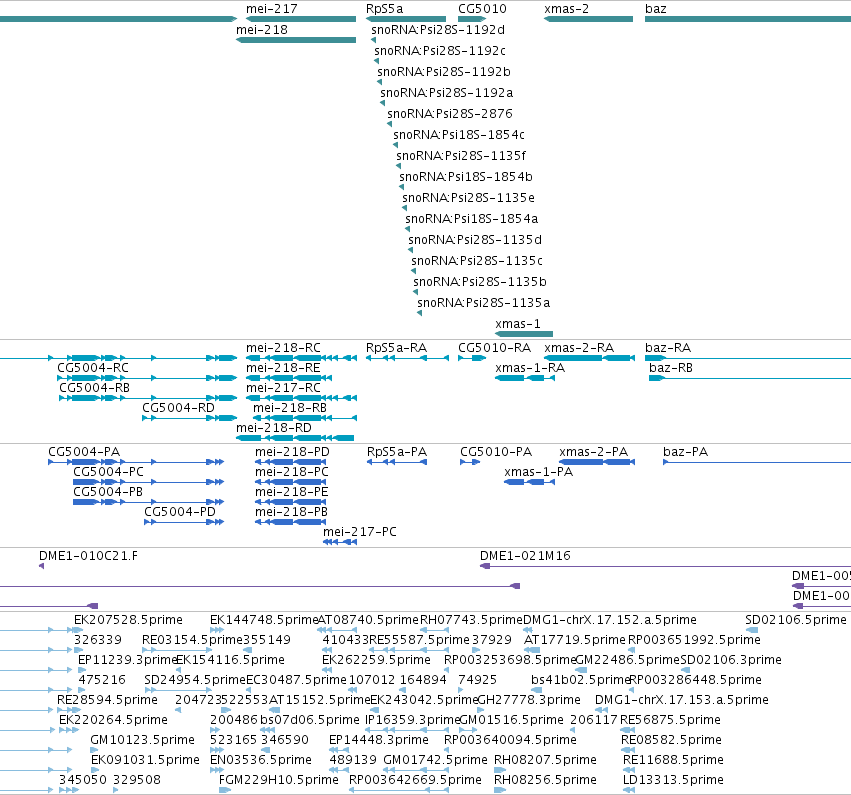Select the RE03154.5prime EST
This screenshot has width=851, height=795.
point(176,650)
